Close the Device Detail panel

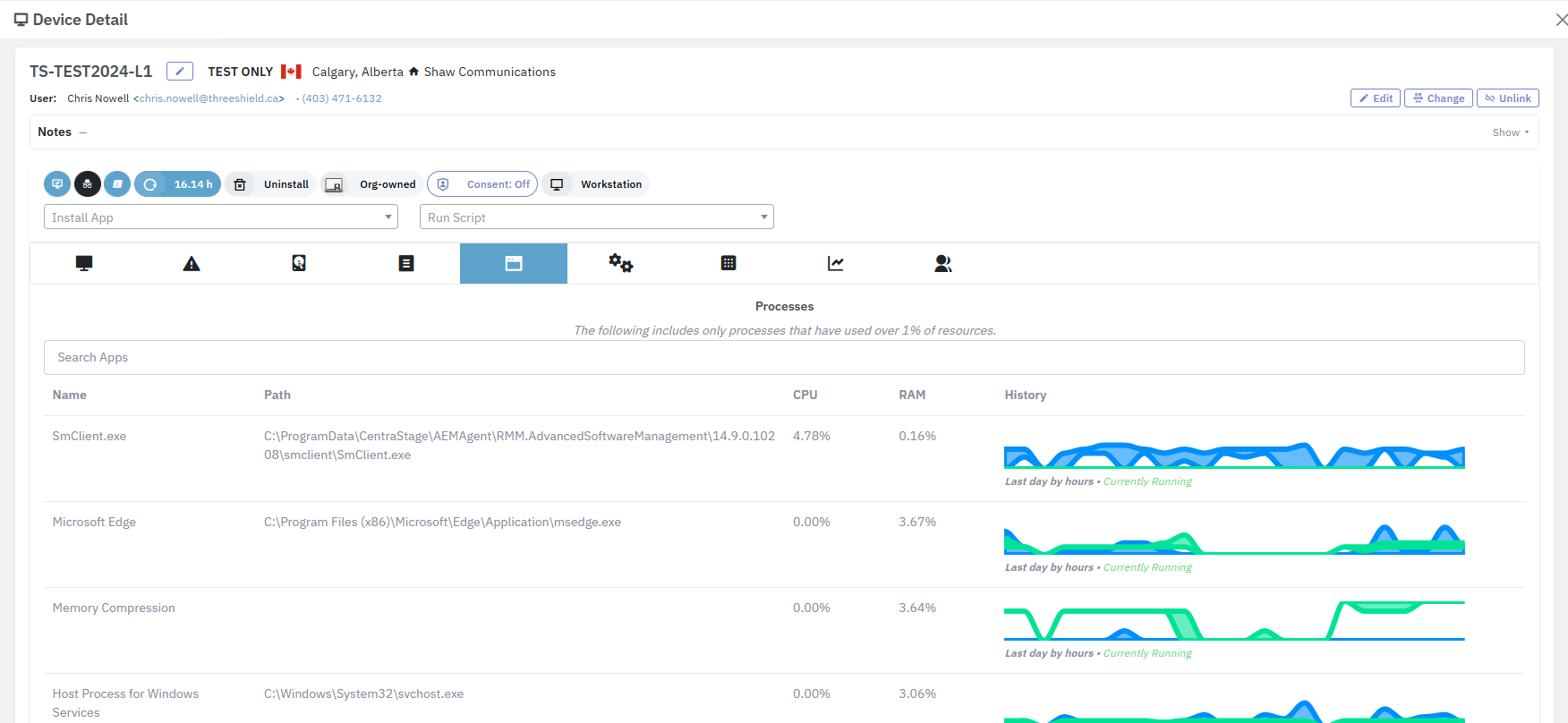1561,20
